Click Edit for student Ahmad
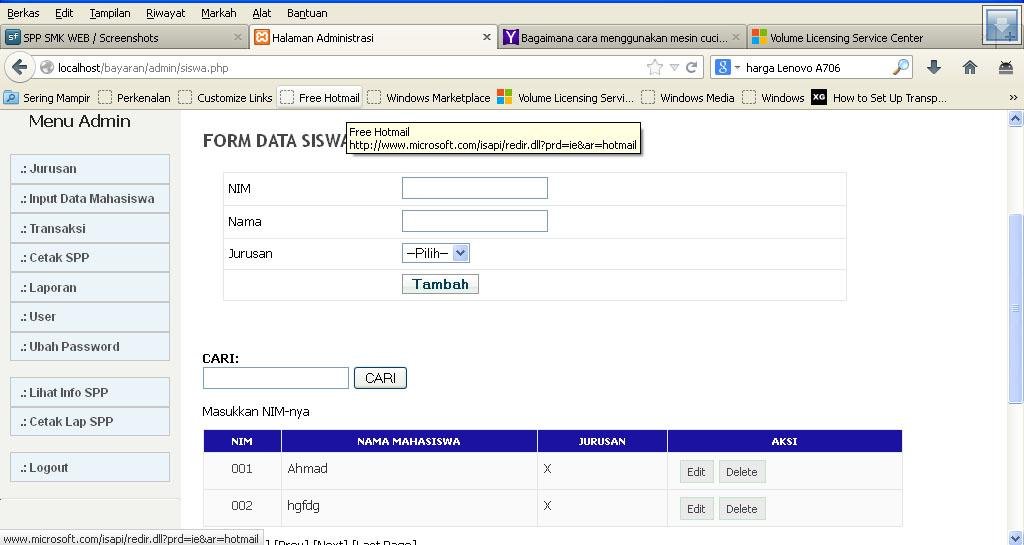Viewport: 1024px width, 545px height. click(696, 471)
